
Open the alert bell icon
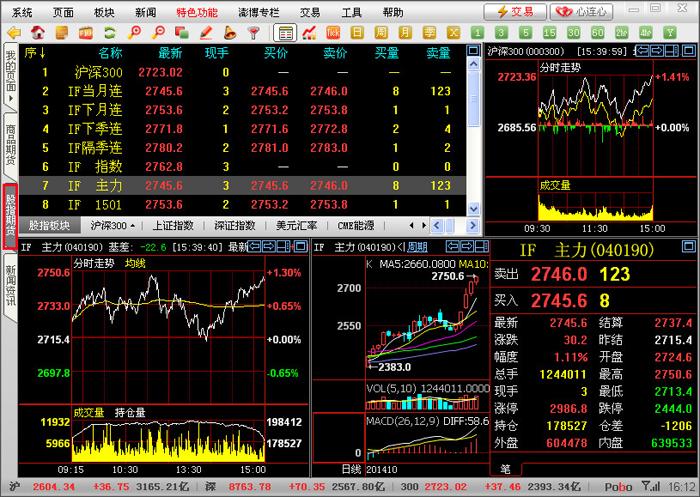[229, 33]
